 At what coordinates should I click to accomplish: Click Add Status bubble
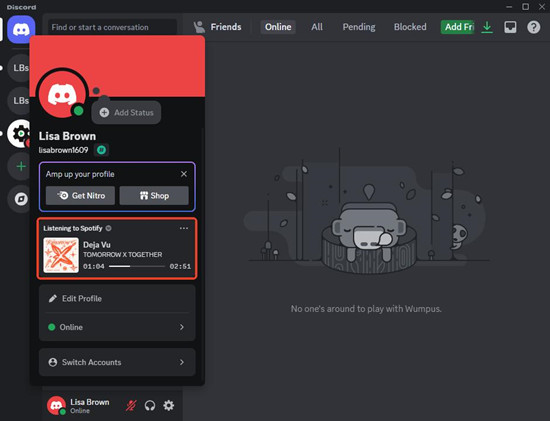(126, 113)
